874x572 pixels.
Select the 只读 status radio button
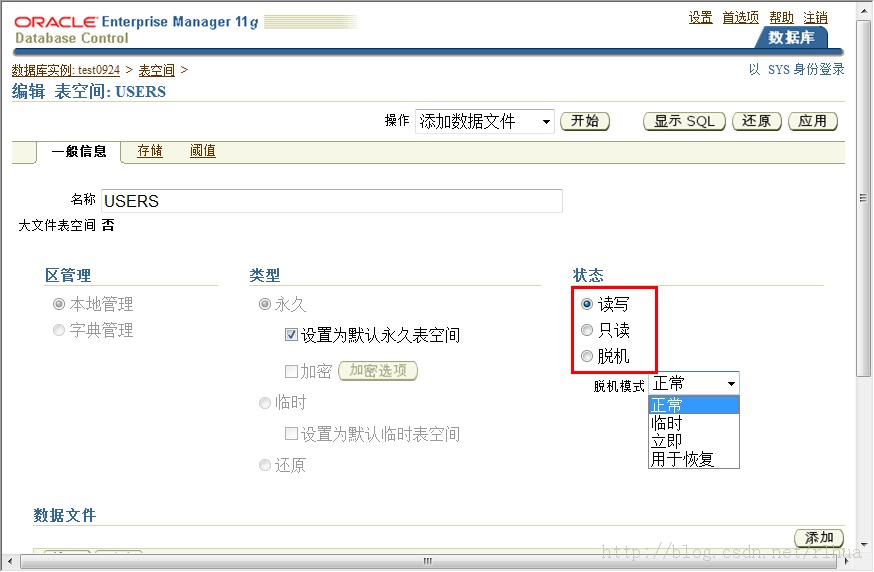pos(586,330)
